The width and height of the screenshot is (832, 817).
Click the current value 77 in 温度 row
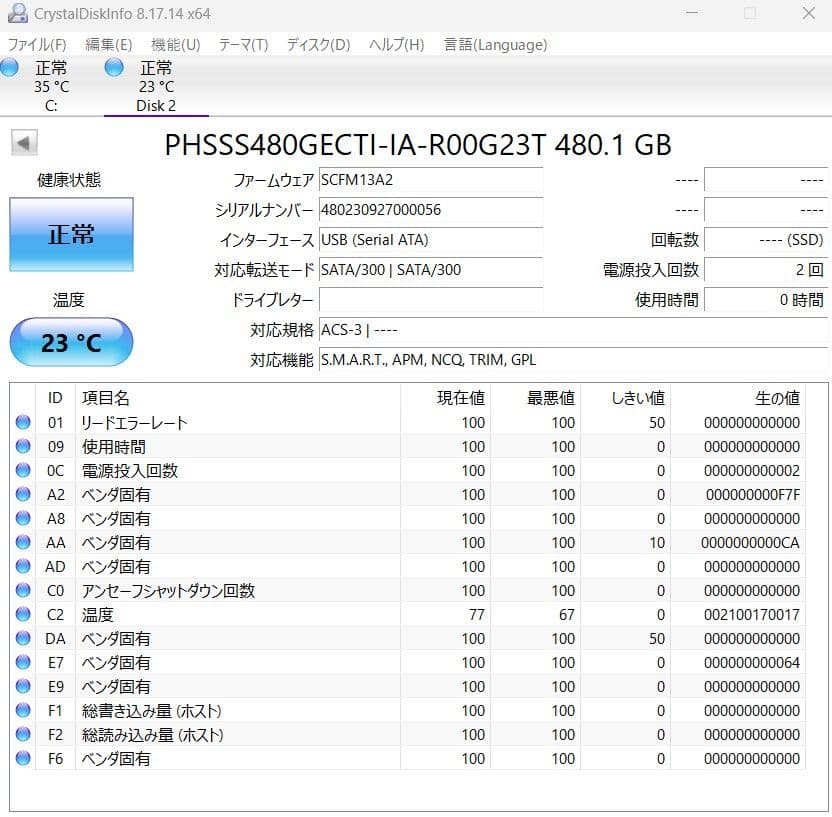[476, 614]
